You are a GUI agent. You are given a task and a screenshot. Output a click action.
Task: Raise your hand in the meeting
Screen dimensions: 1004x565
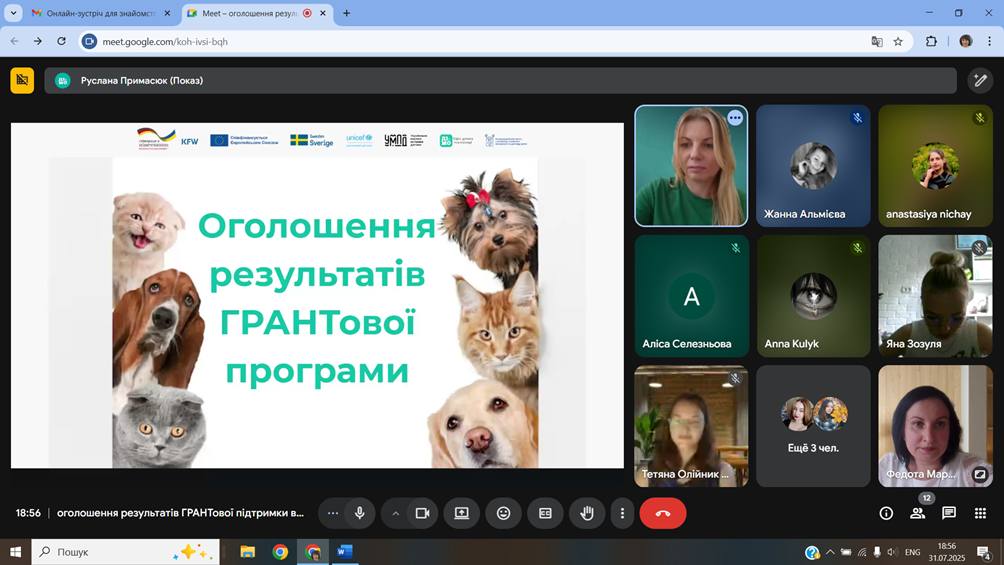click(x=587, y=513)
